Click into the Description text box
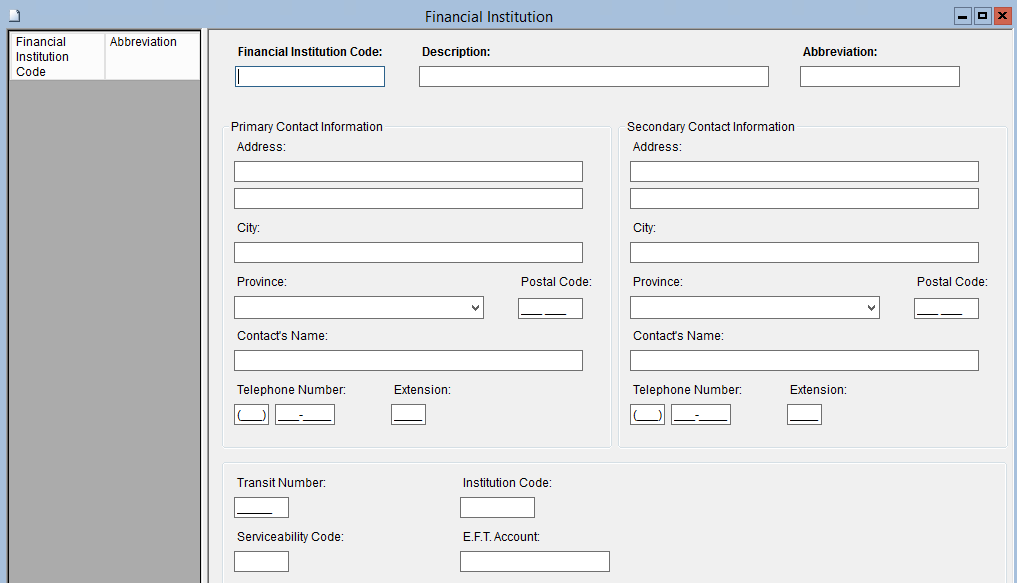This screenshot has width=1017, height=583. pos(593,77)
